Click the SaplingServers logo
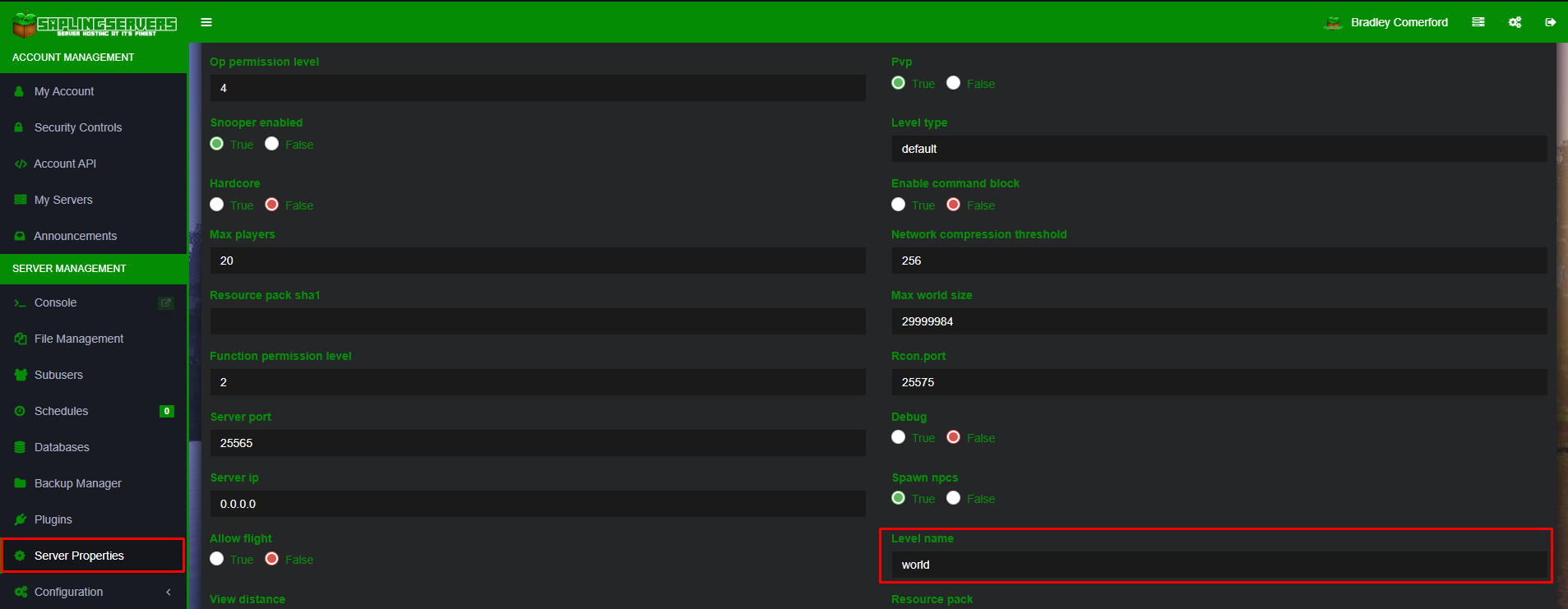The image size is (1568, 609). point(95,24)
